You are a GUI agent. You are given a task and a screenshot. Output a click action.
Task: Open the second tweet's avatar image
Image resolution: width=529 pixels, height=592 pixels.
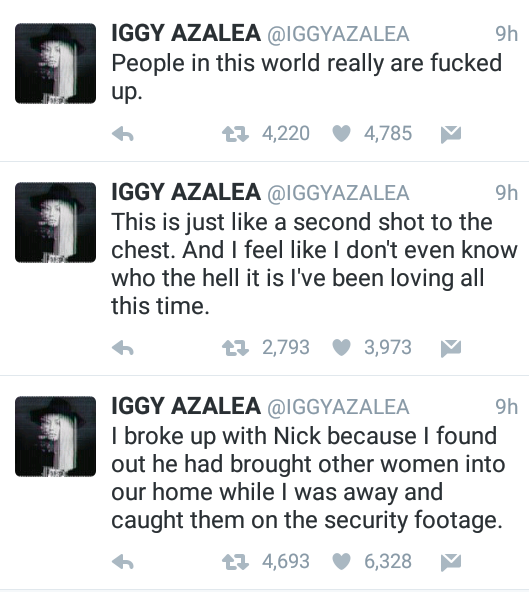point(56,222)
